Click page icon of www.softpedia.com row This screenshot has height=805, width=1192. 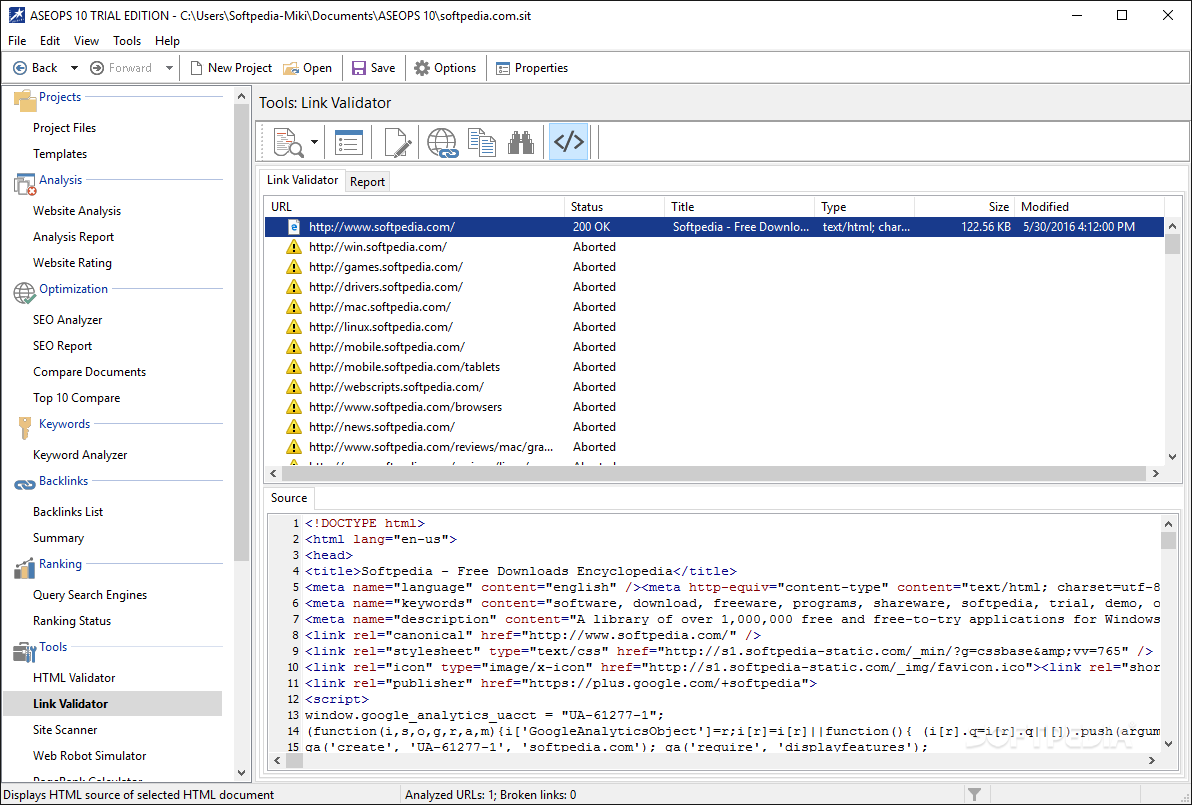click(293, 227)
